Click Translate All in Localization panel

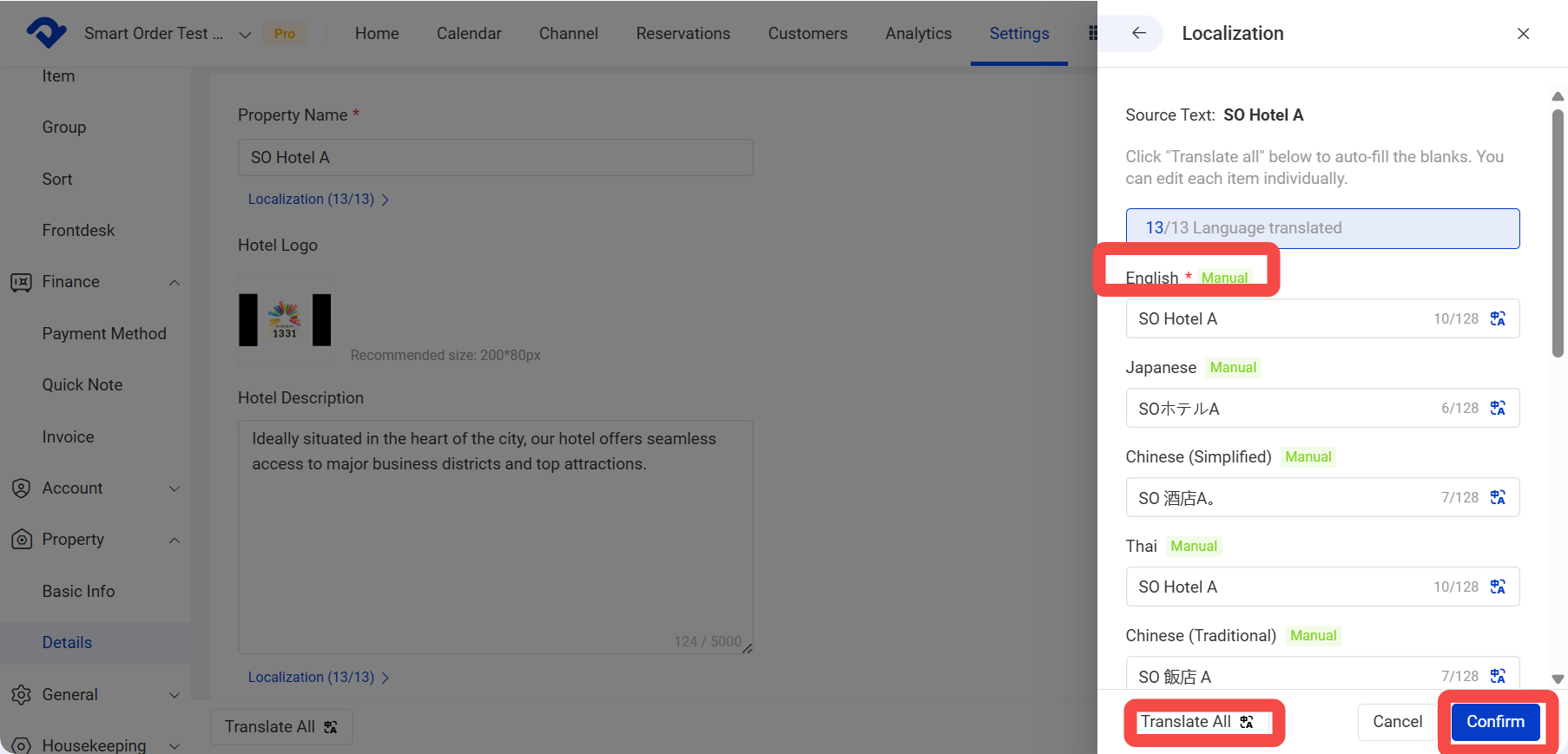(1196, 722)
